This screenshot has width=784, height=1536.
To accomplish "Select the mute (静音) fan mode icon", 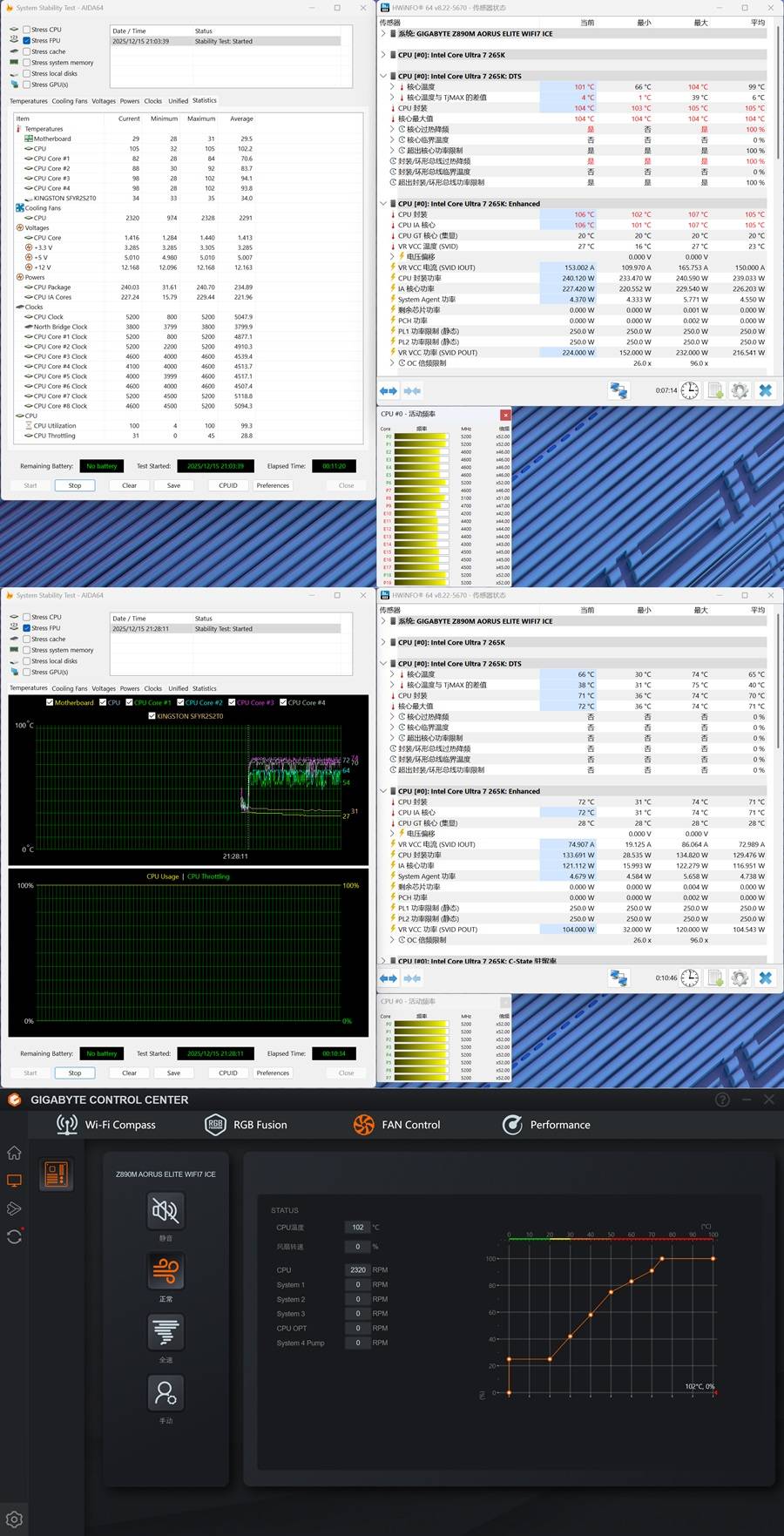I will click(x=165, y=1209).
